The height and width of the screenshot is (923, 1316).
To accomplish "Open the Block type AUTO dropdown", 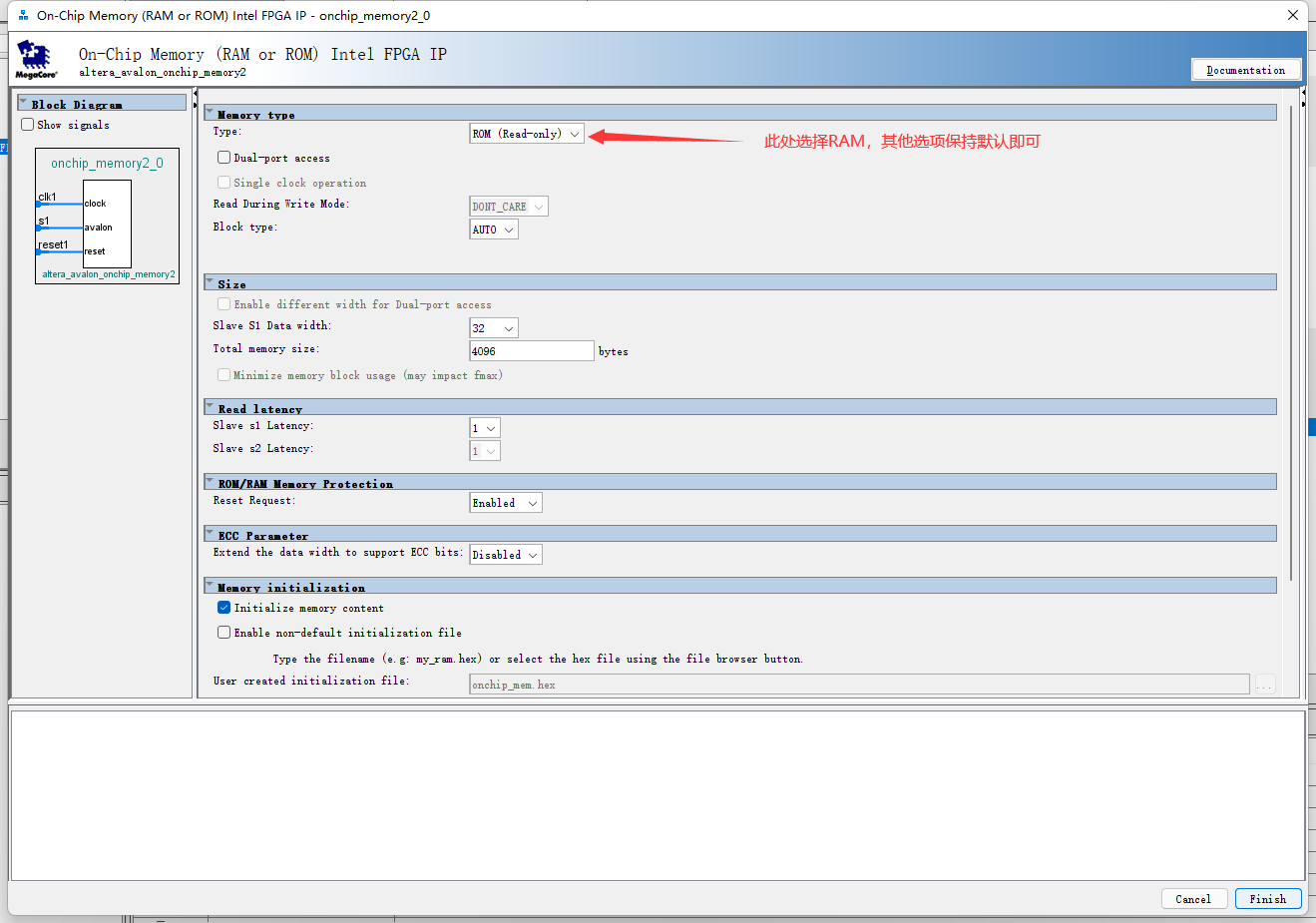I will pos(494,230).
